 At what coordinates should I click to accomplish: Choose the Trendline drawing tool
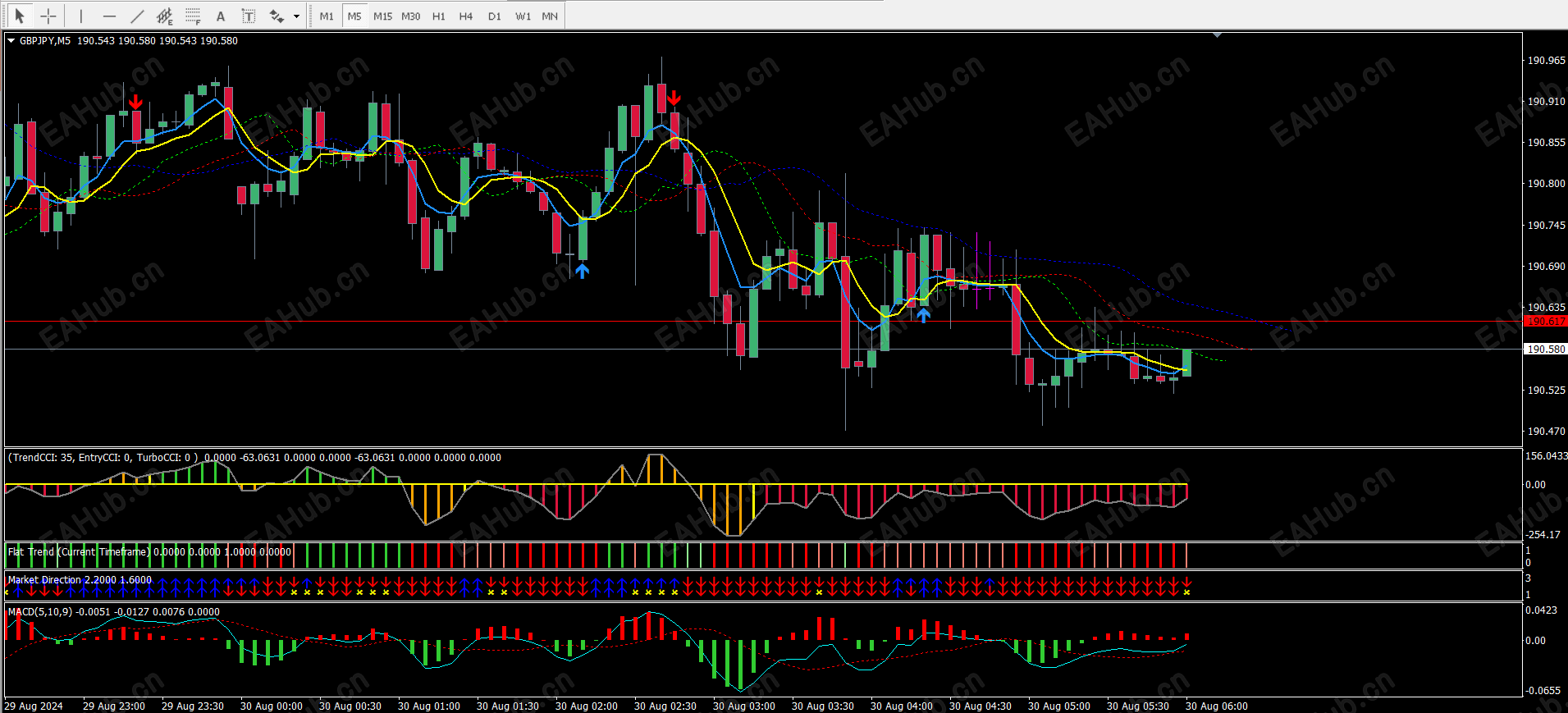pos(137,16)
